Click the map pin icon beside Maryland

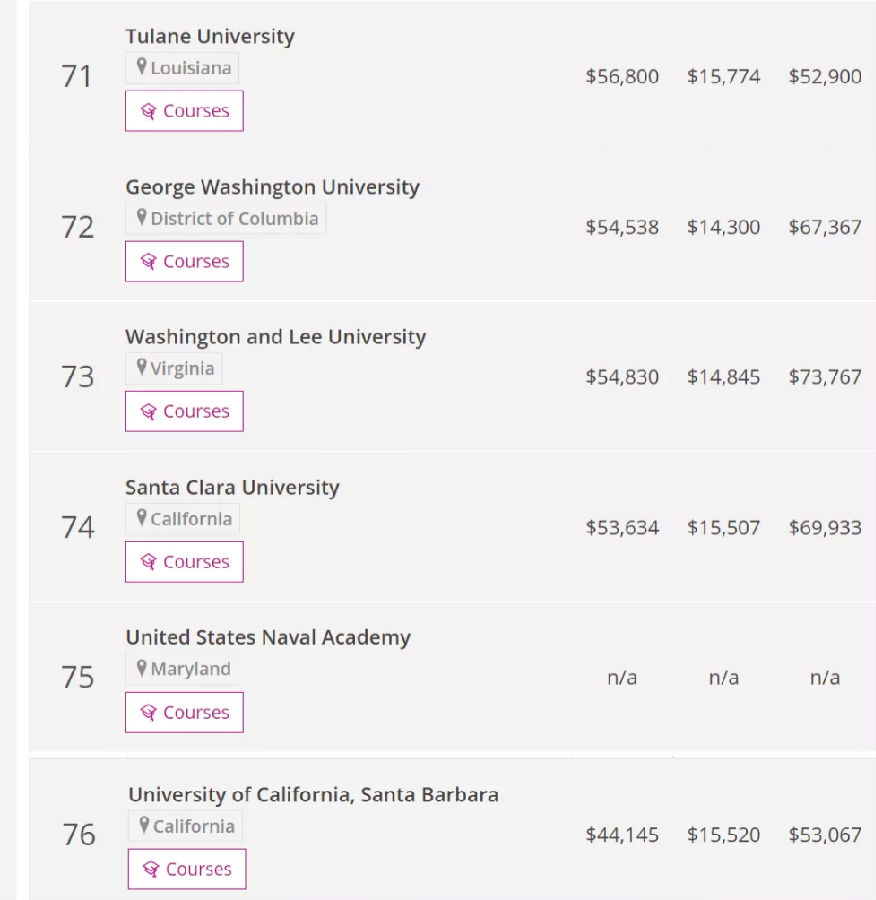click(x=142, y=669)
